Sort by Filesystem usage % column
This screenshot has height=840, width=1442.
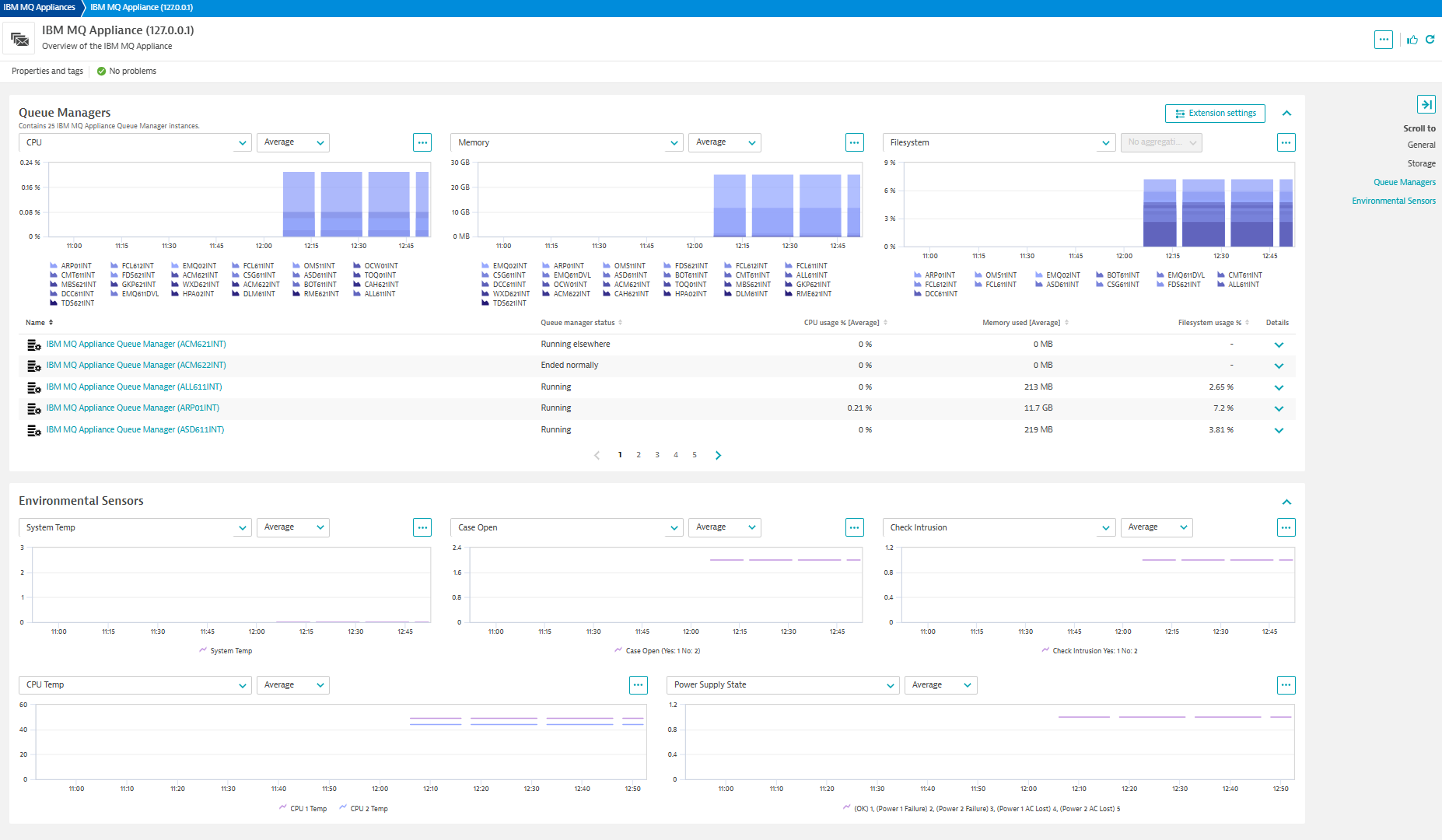[1213, 322]
